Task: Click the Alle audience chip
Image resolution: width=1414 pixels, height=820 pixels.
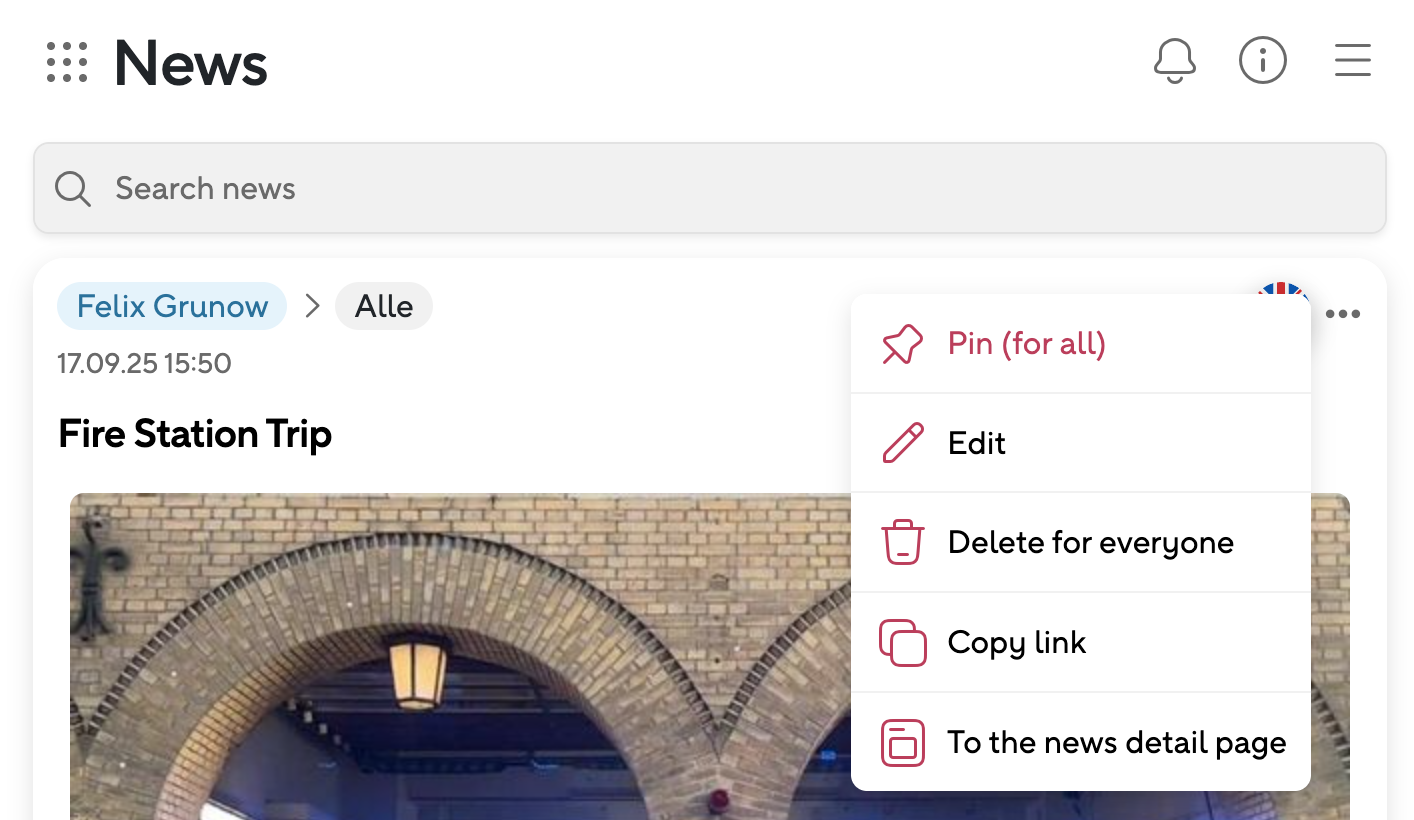Action: (x=384, y=306)
